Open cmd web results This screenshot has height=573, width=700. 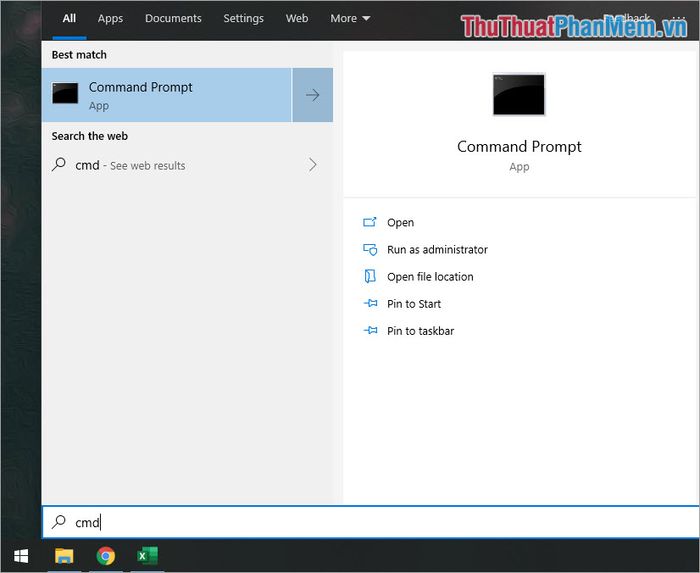(x=187, y=165)
